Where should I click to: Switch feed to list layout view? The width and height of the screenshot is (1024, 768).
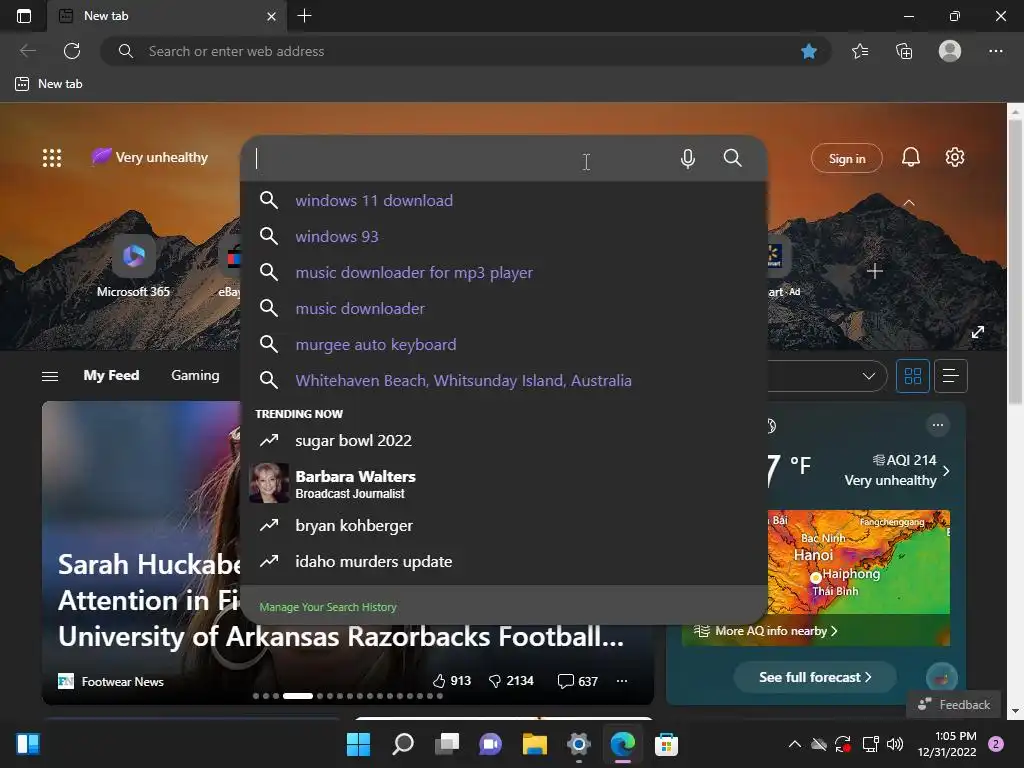950,376
